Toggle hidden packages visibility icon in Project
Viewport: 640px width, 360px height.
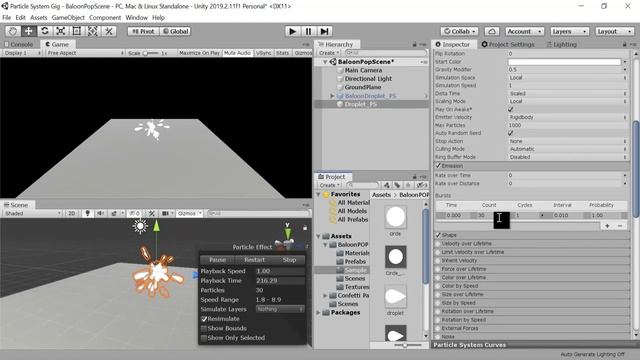point(422,185)
